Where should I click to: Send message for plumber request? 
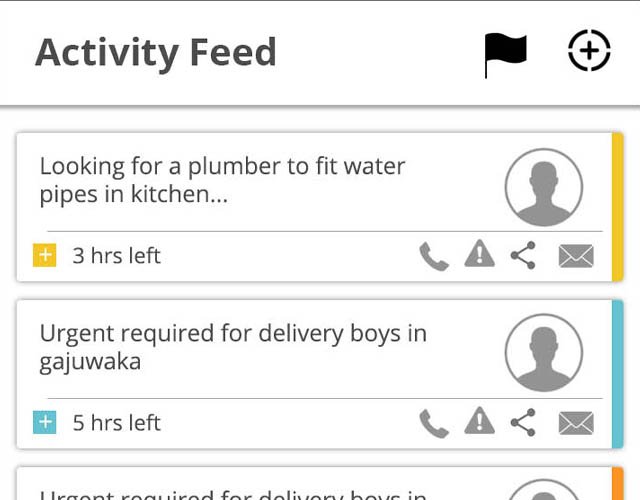coord(576,257)
